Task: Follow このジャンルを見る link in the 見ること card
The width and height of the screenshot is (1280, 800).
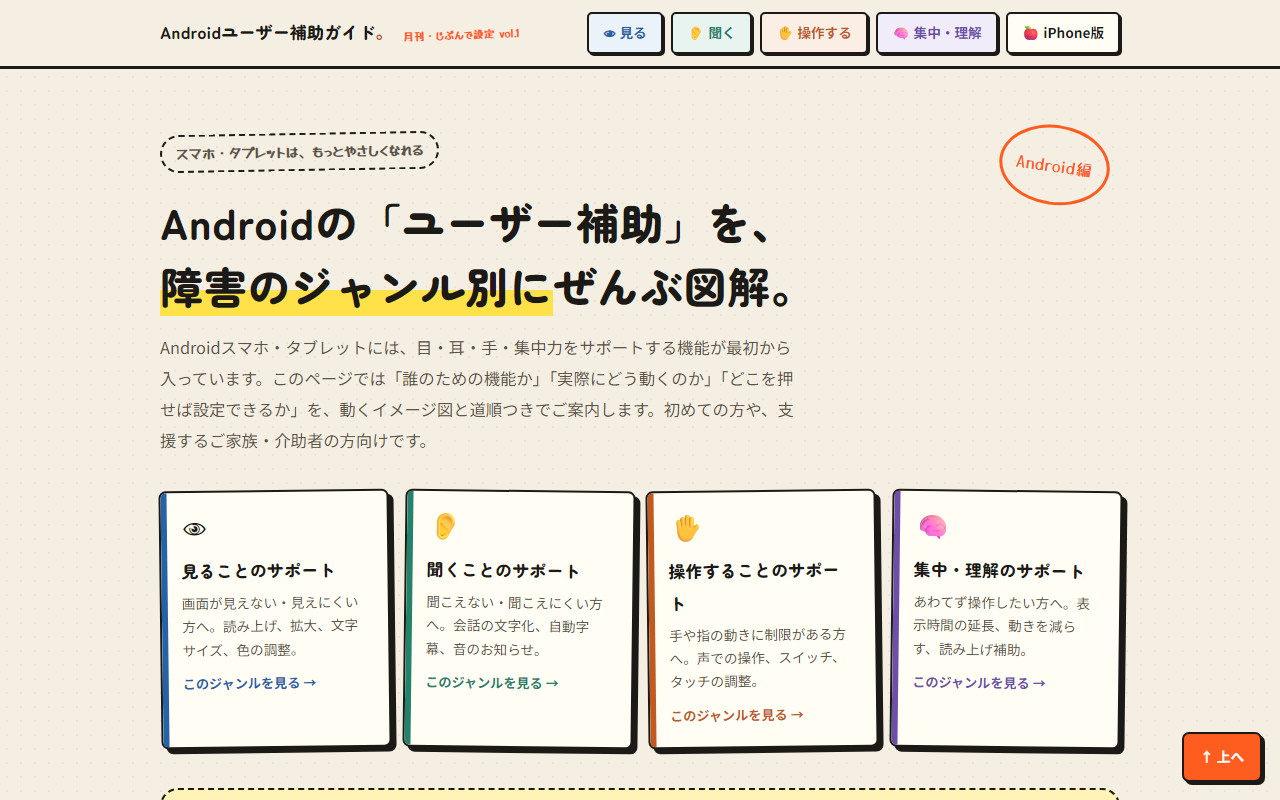Action: [250, 683]
